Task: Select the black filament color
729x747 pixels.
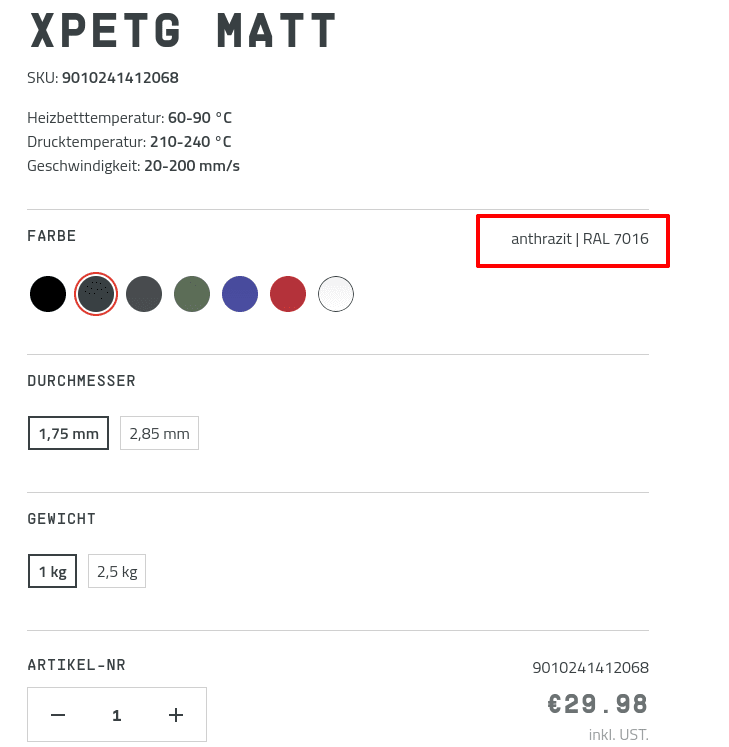Action: [x=48, y=294]
